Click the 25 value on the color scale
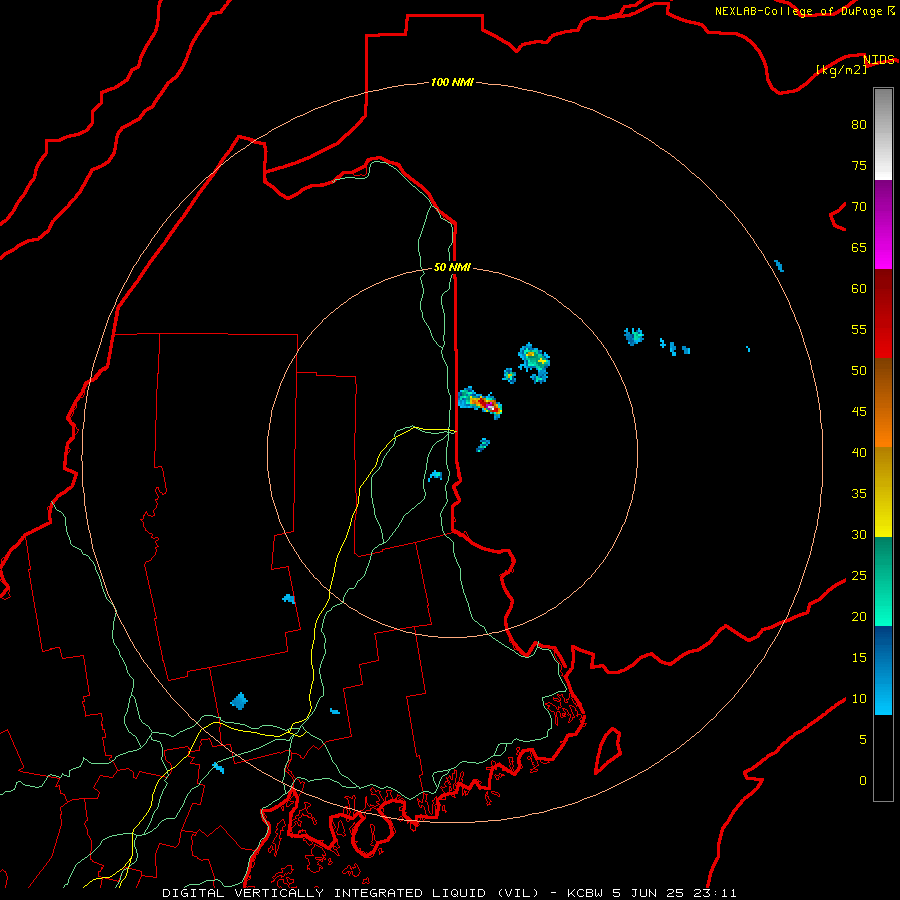Viewport: 900px width, 900px height. coord(859,576)
